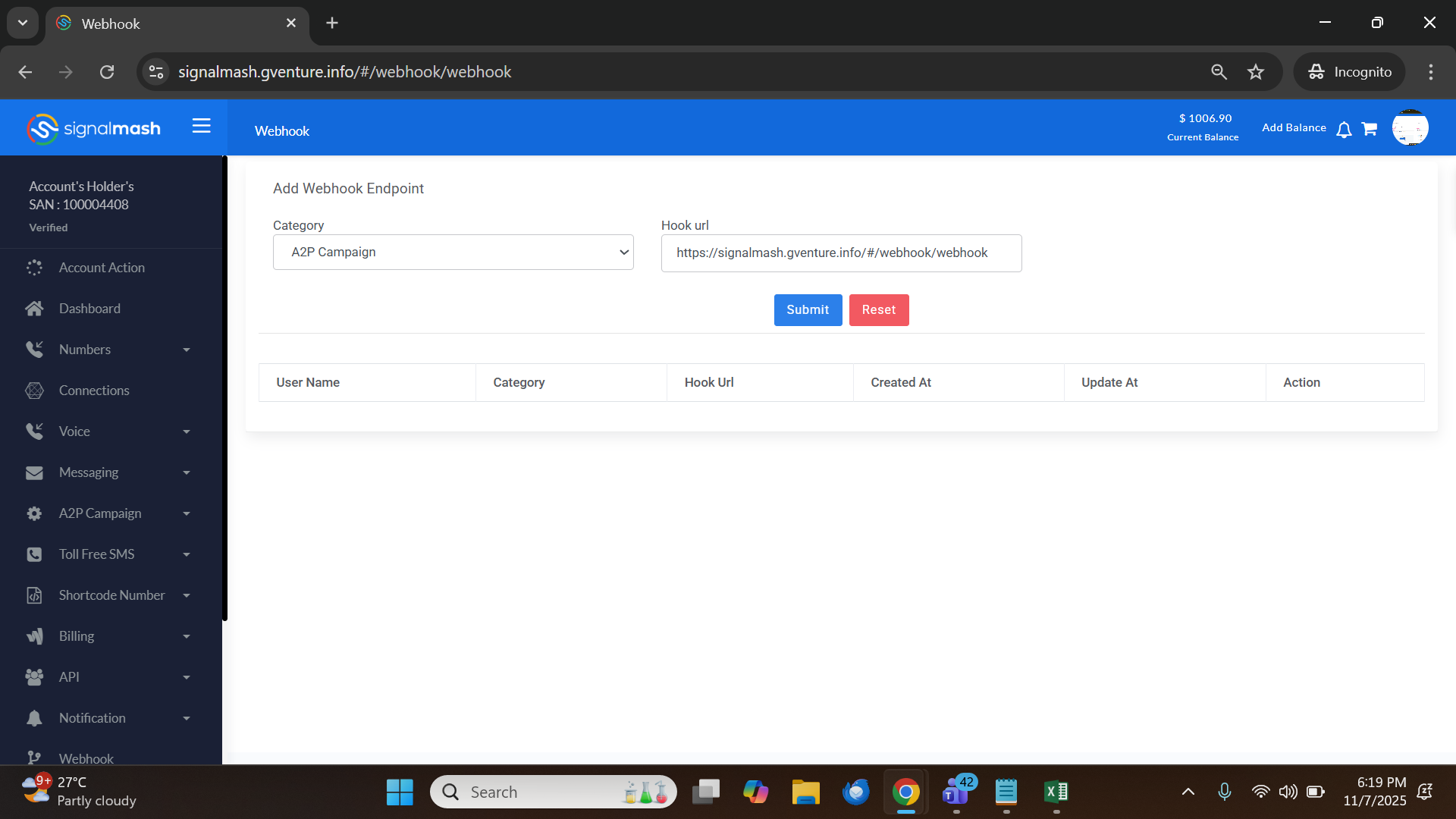Viewport: 1456px width, 819px height.
Task: Click the notification bell icon in header
Action: (1344, 130)
